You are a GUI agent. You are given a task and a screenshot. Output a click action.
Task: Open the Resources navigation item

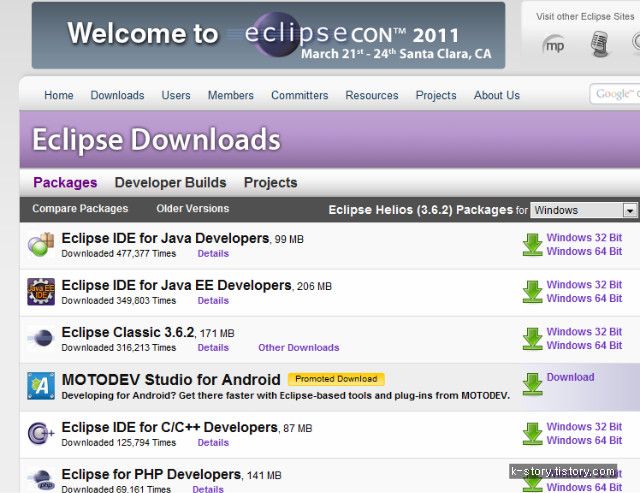(x=372, y=95)
